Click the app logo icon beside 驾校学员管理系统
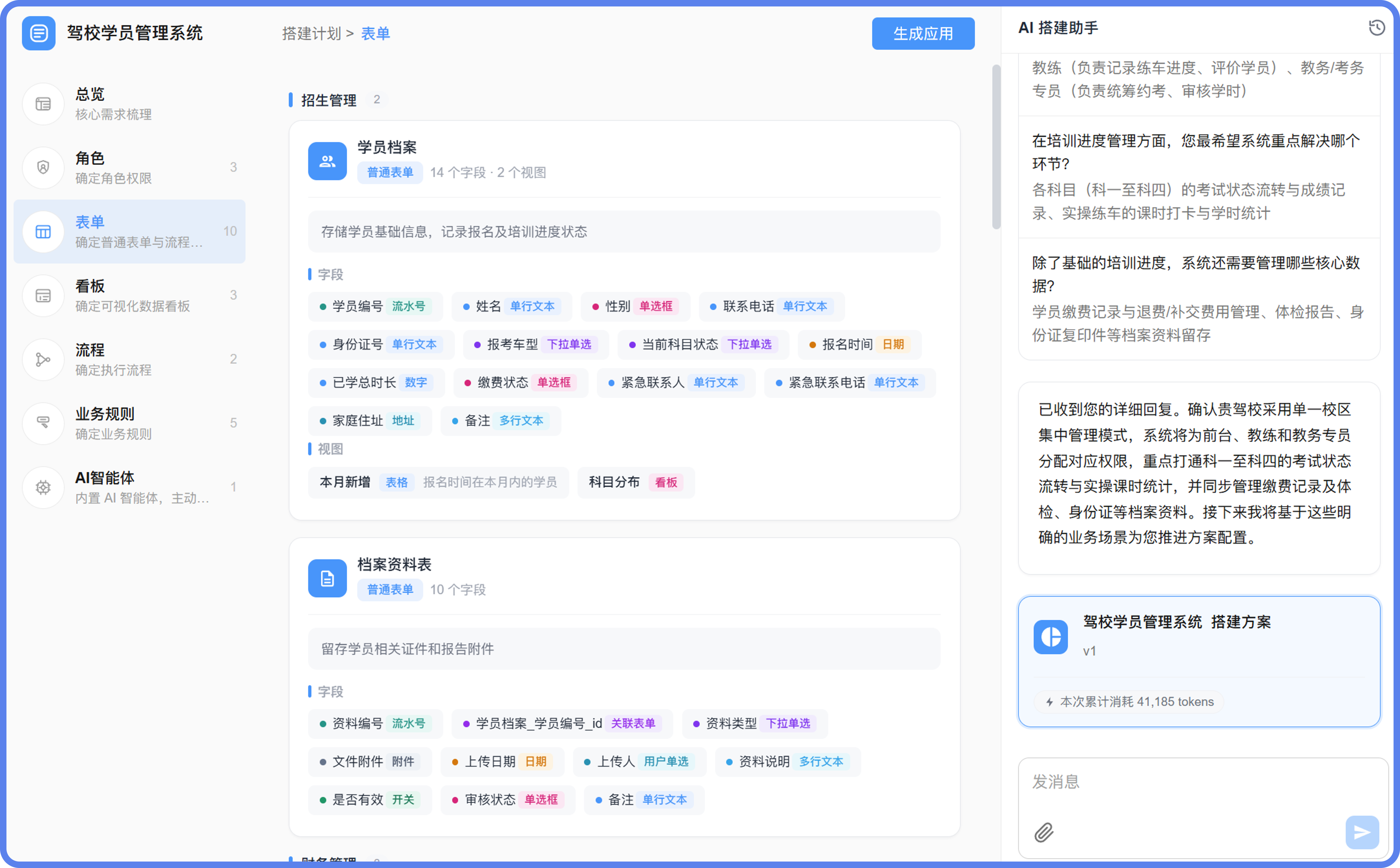Image resolution: width=1400 pixels, height=868 pixels. tap(38, 33)
